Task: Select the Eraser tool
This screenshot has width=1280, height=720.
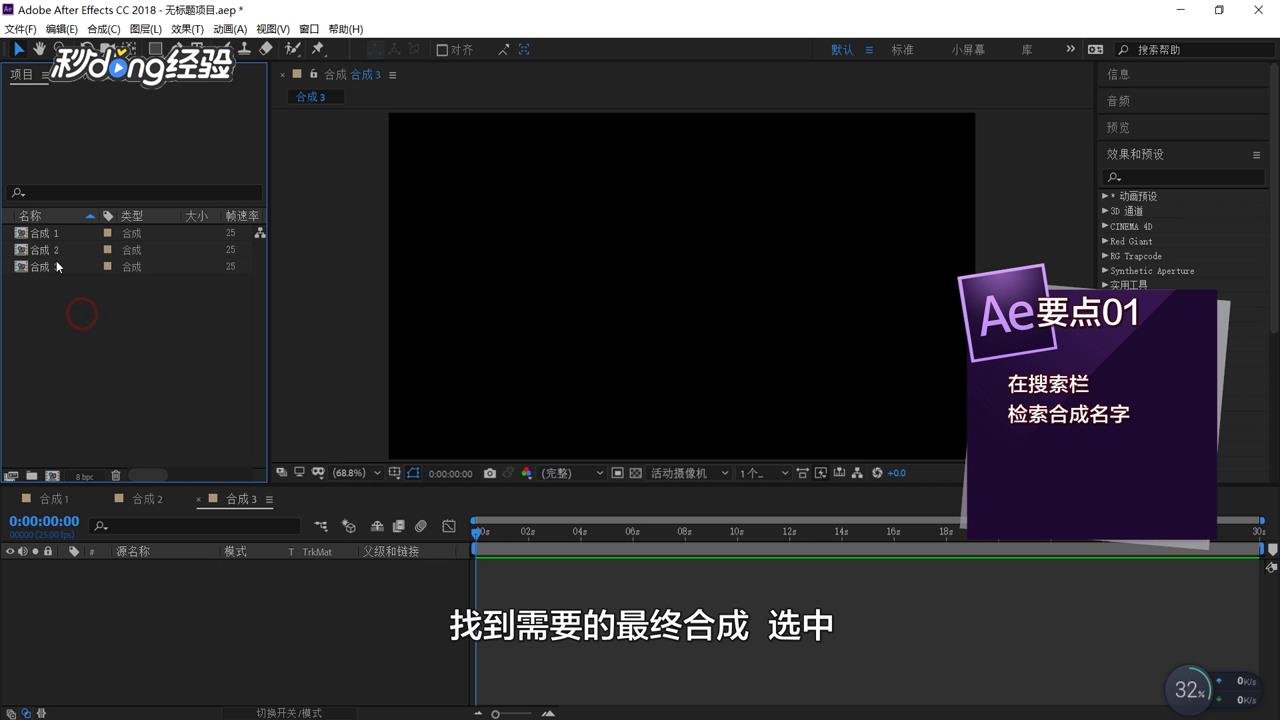Action: 266,48
